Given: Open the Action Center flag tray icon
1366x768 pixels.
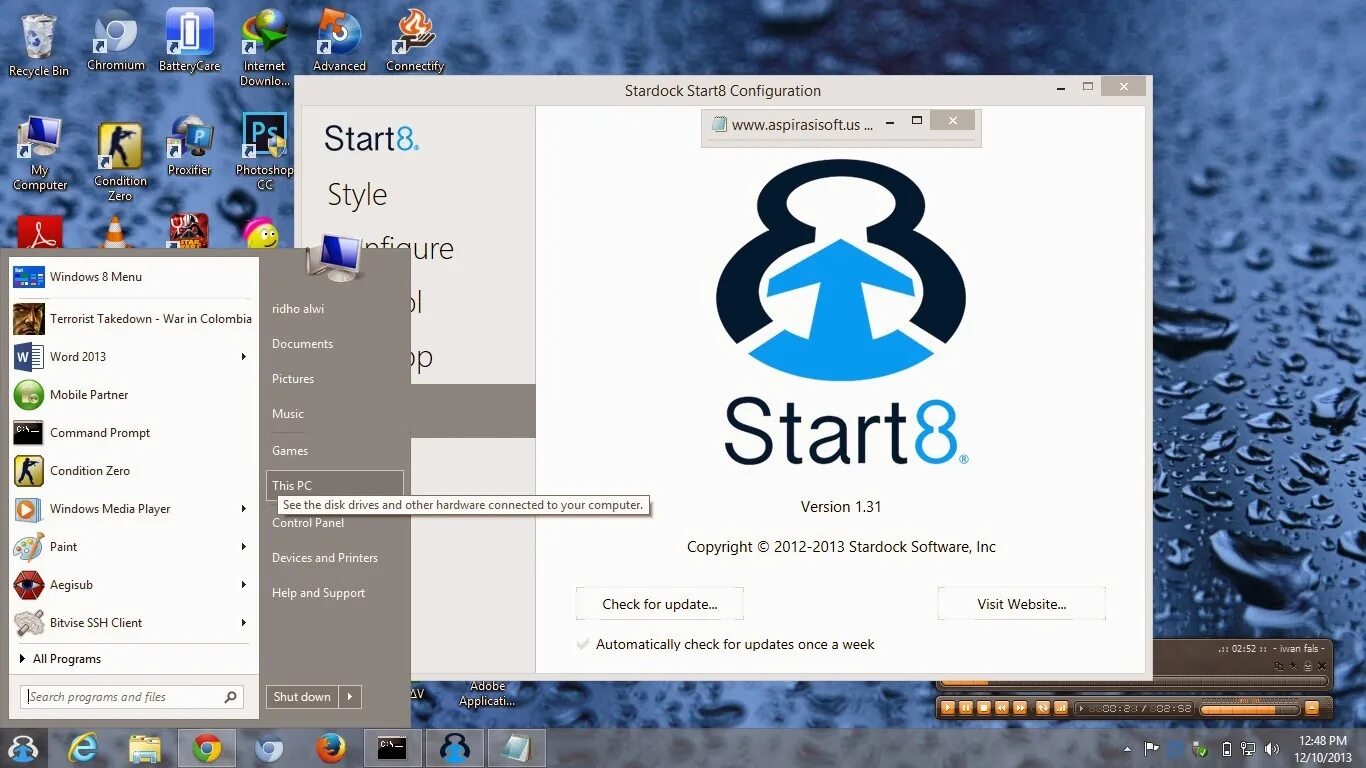Looking at the screenshot, I should [x=1151, y=749].
